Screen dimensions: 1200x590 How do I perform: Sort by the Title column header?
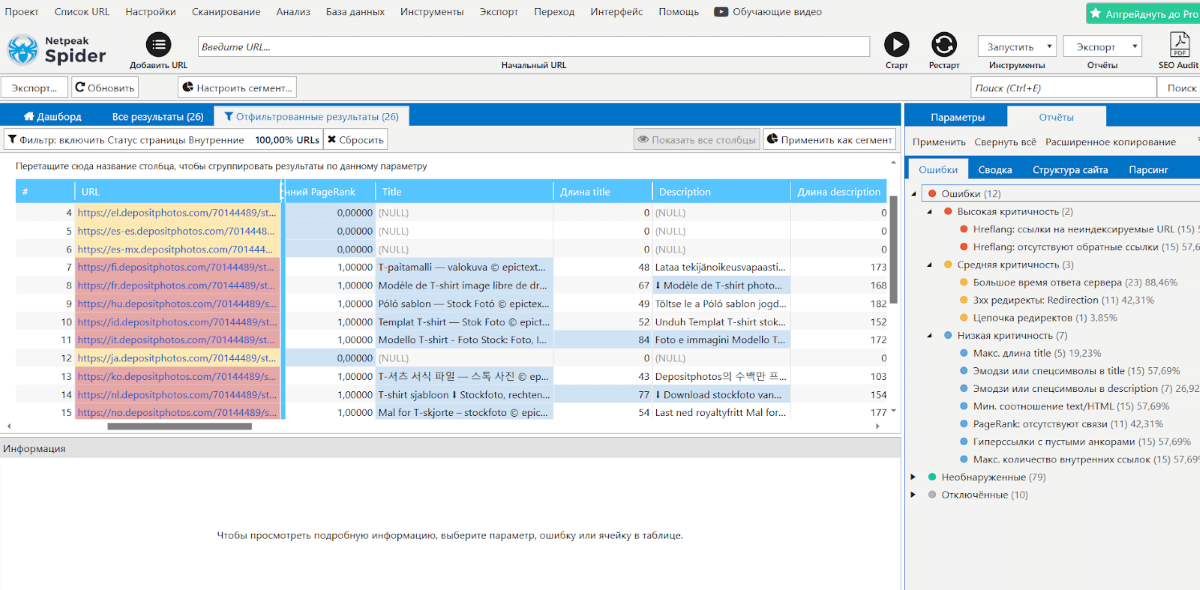coord(465,191)
